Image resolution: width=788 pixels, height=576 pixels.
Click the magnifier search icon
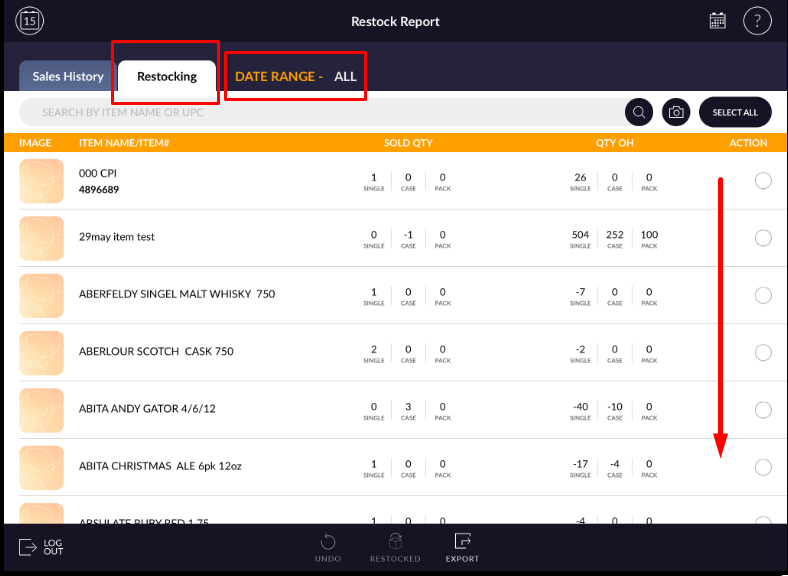click(x=639, y=112)
